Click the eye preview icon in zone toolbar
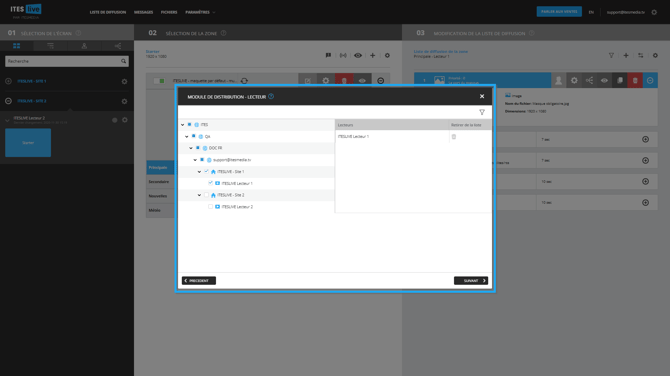670x376 pixels. (358, 56)
